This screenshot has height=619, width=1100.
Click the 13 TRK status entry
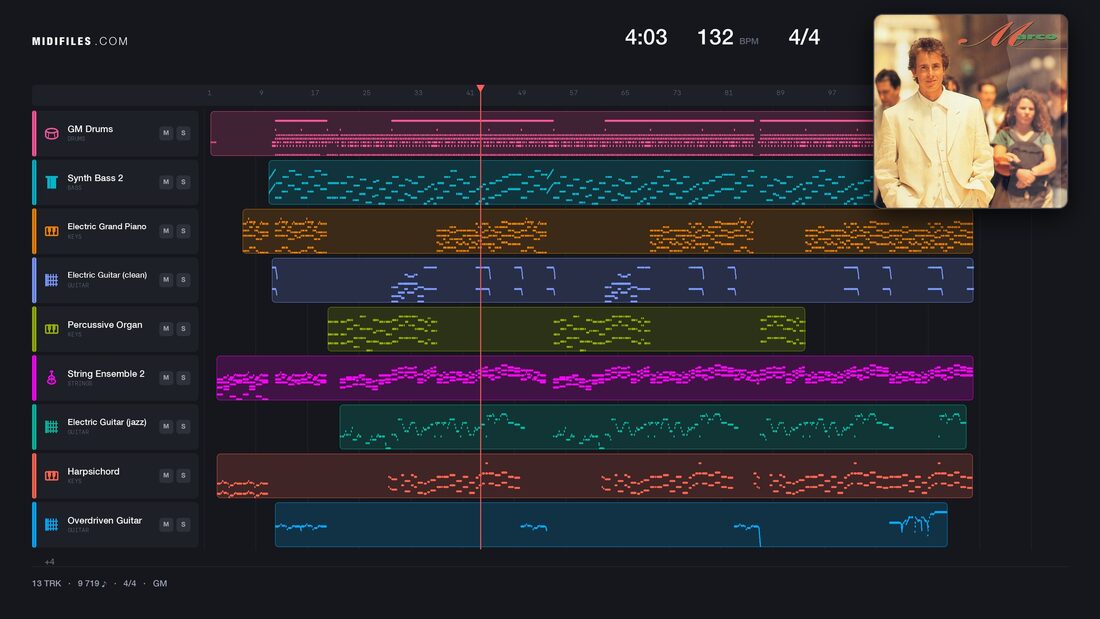pyautogui.click(x=46, y=583)
